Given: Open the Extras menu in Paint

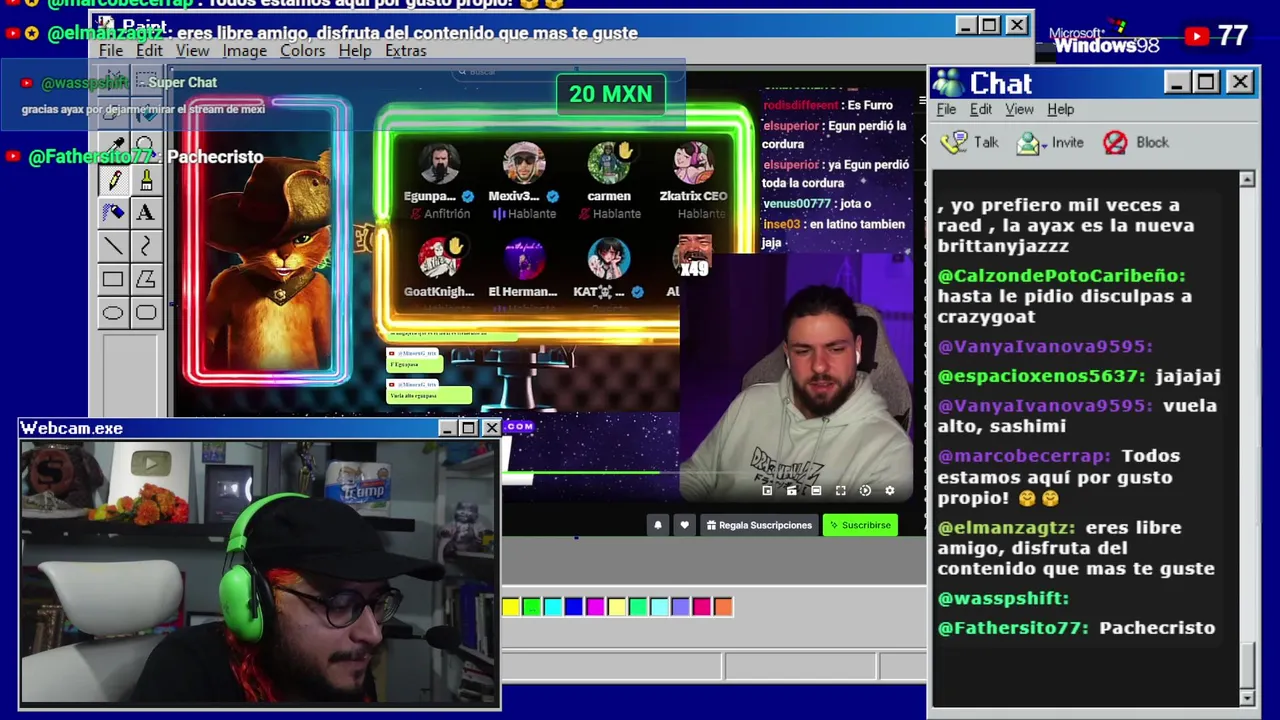Looking at the screenshot, I should click(405, 51).
